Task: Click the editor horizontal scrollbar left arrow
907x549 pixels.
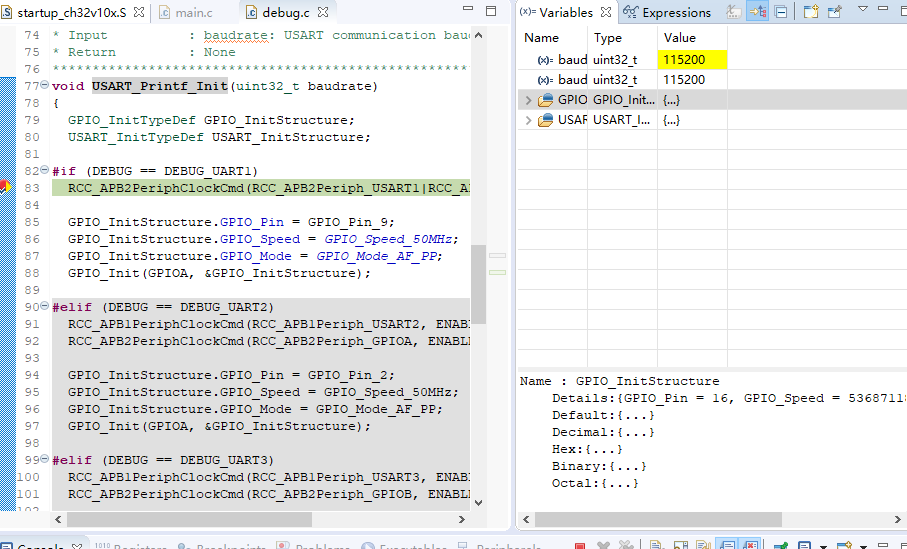Action: pyautogui.click(x=58, y=519)
